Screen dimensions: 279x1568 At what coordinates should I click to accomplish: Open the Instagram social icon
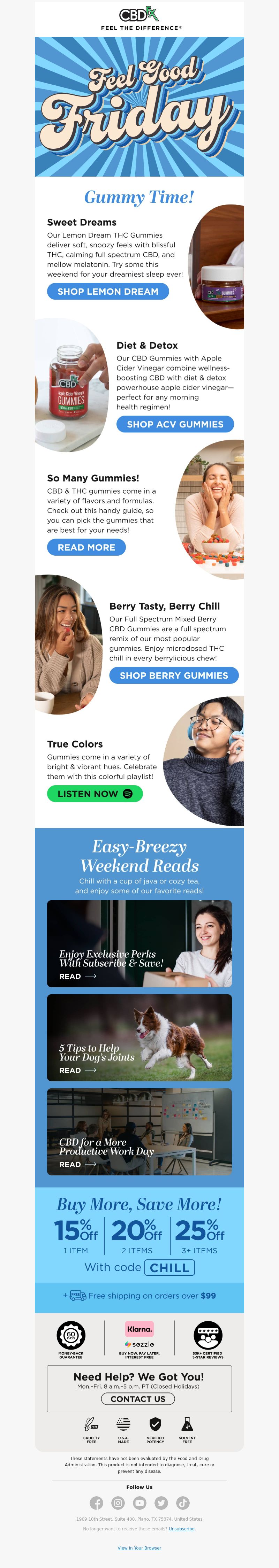118,1503
